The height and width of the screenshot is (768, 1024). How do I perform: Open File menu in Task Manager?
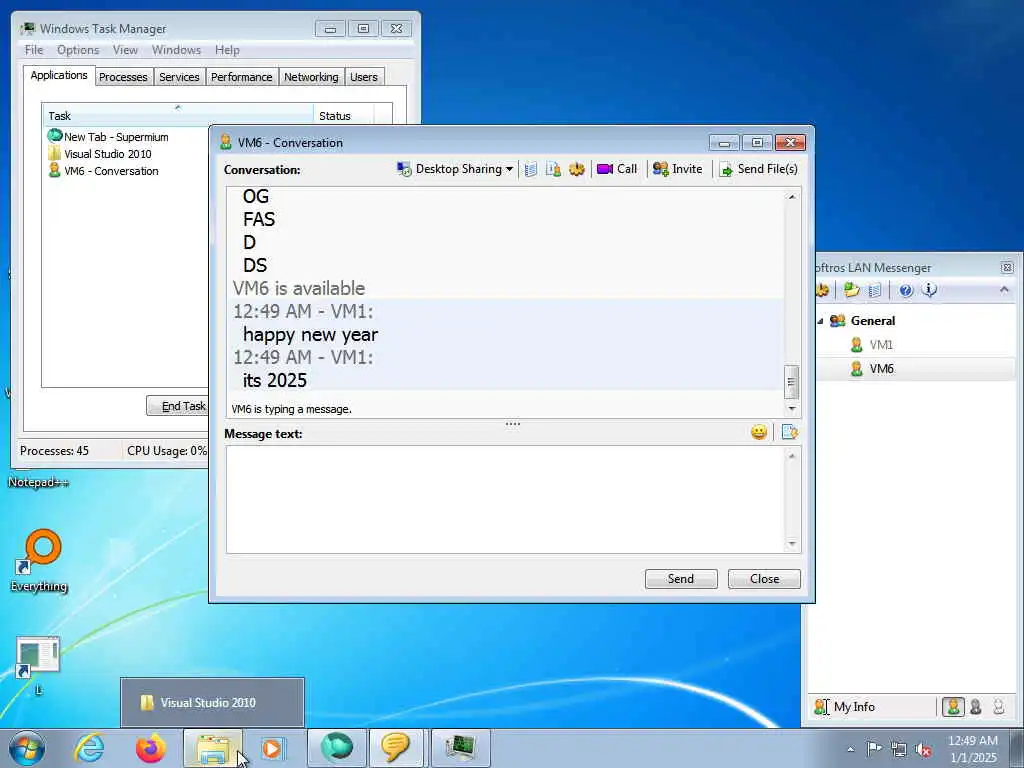34,50
